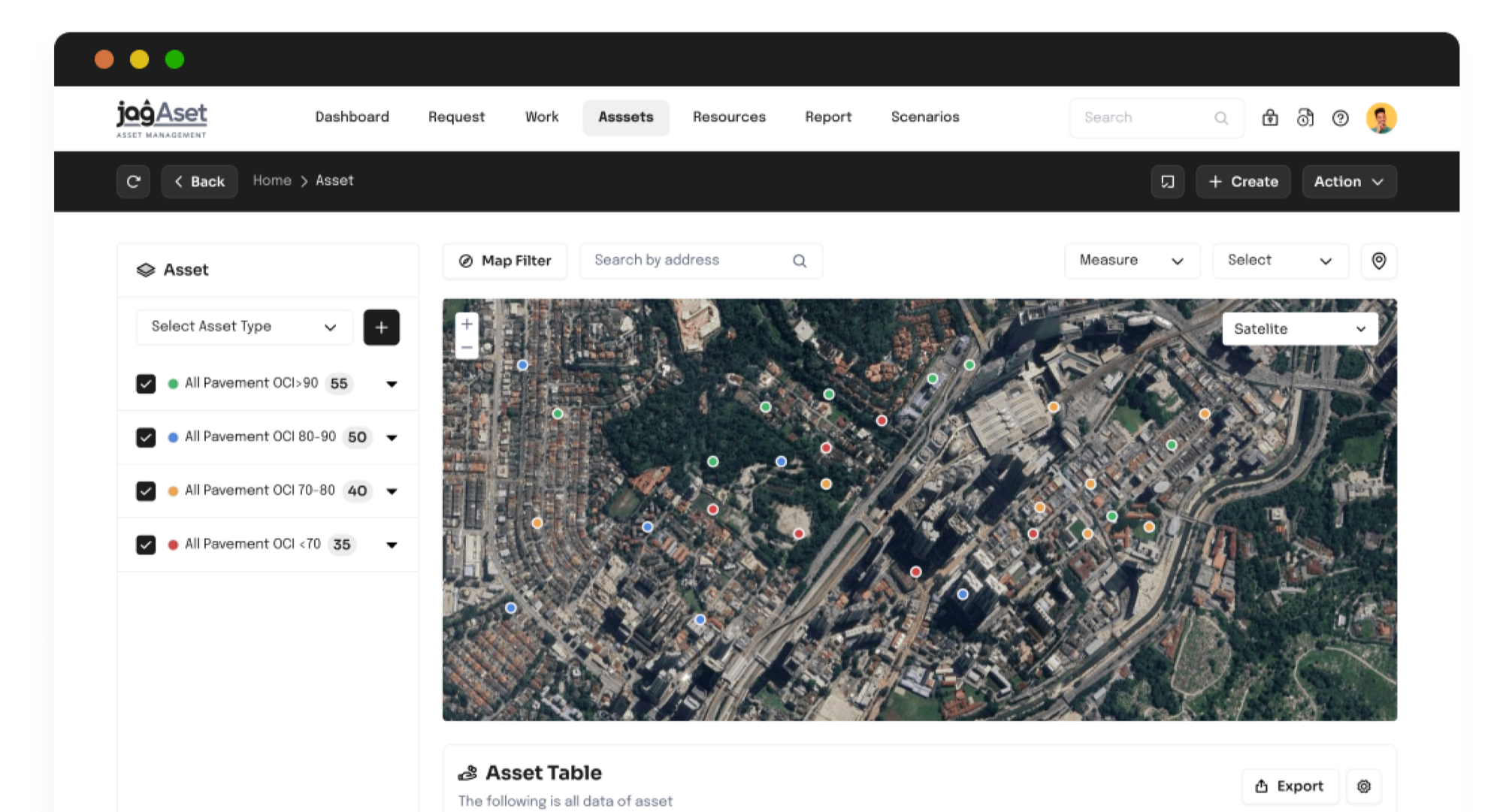Open the Measure dropdown
Screen dimensions: 1503x812
(1132, 261)
